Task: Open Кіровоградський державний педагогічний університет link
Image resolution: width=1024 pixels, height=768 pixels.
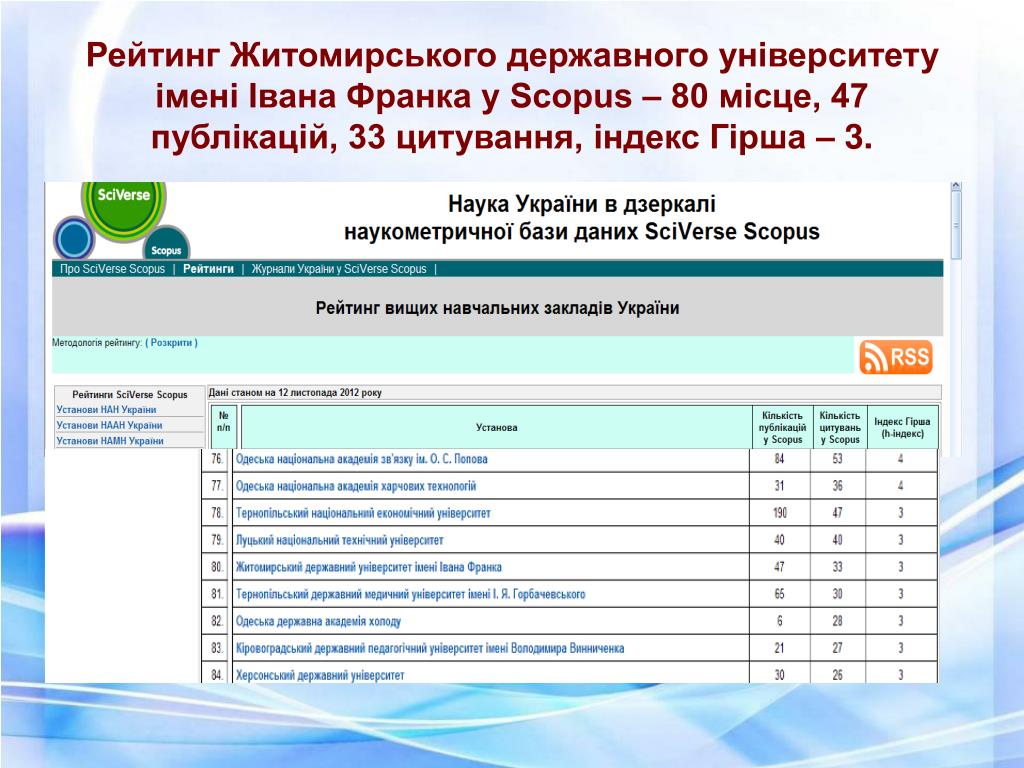Action: coord(430,648)
